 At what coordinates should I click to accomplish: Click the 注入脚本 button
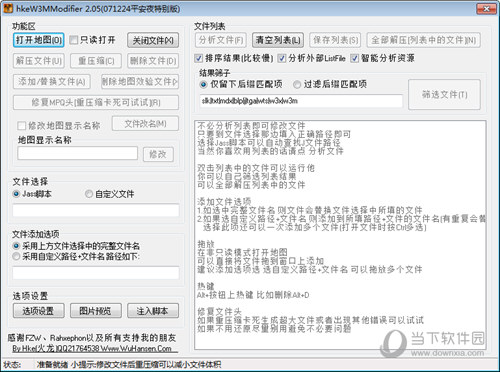point(153,311)
